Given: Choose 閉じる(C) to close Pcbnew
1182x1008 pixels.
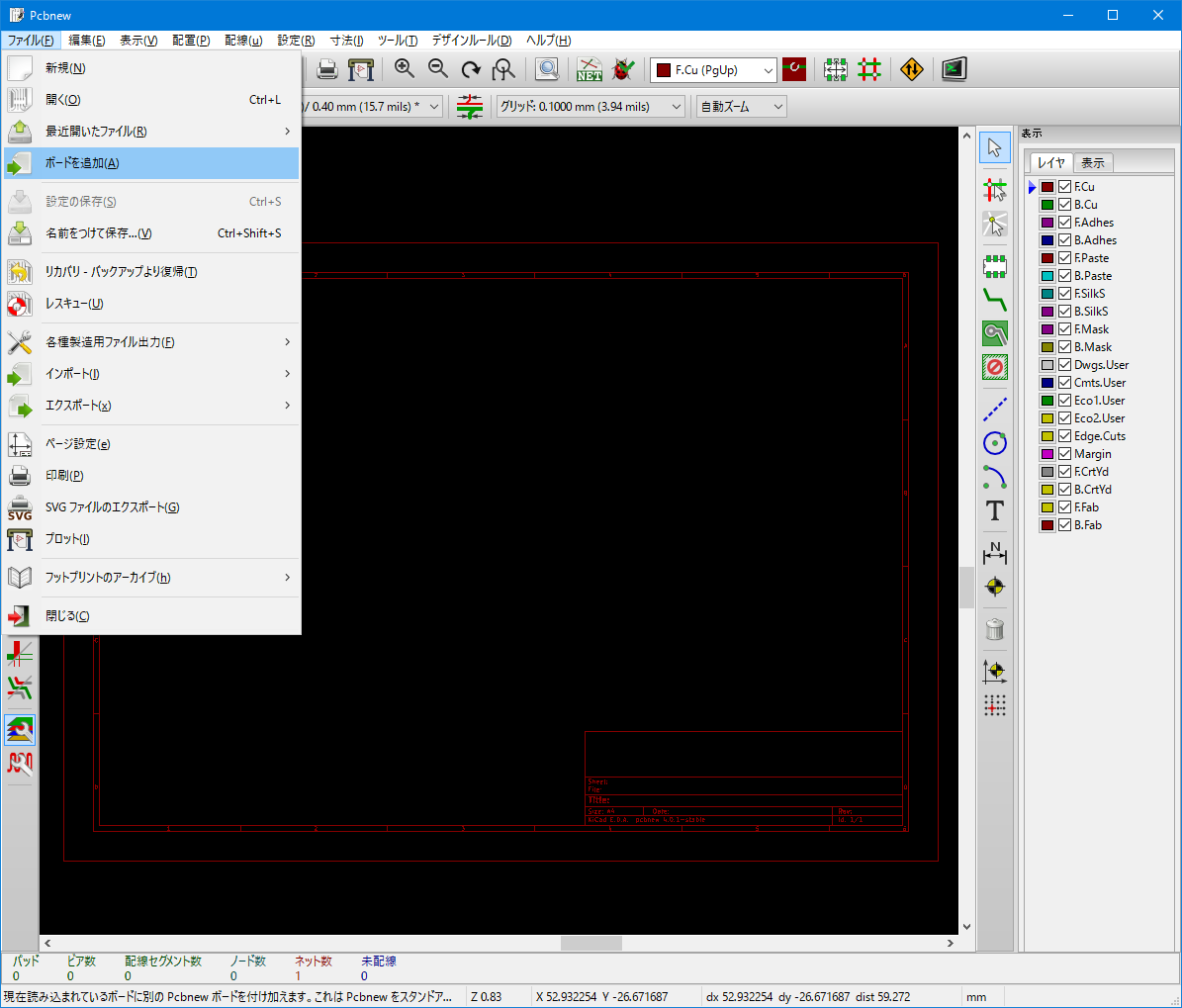Looking at the screenshot, I should pos(150,616).
